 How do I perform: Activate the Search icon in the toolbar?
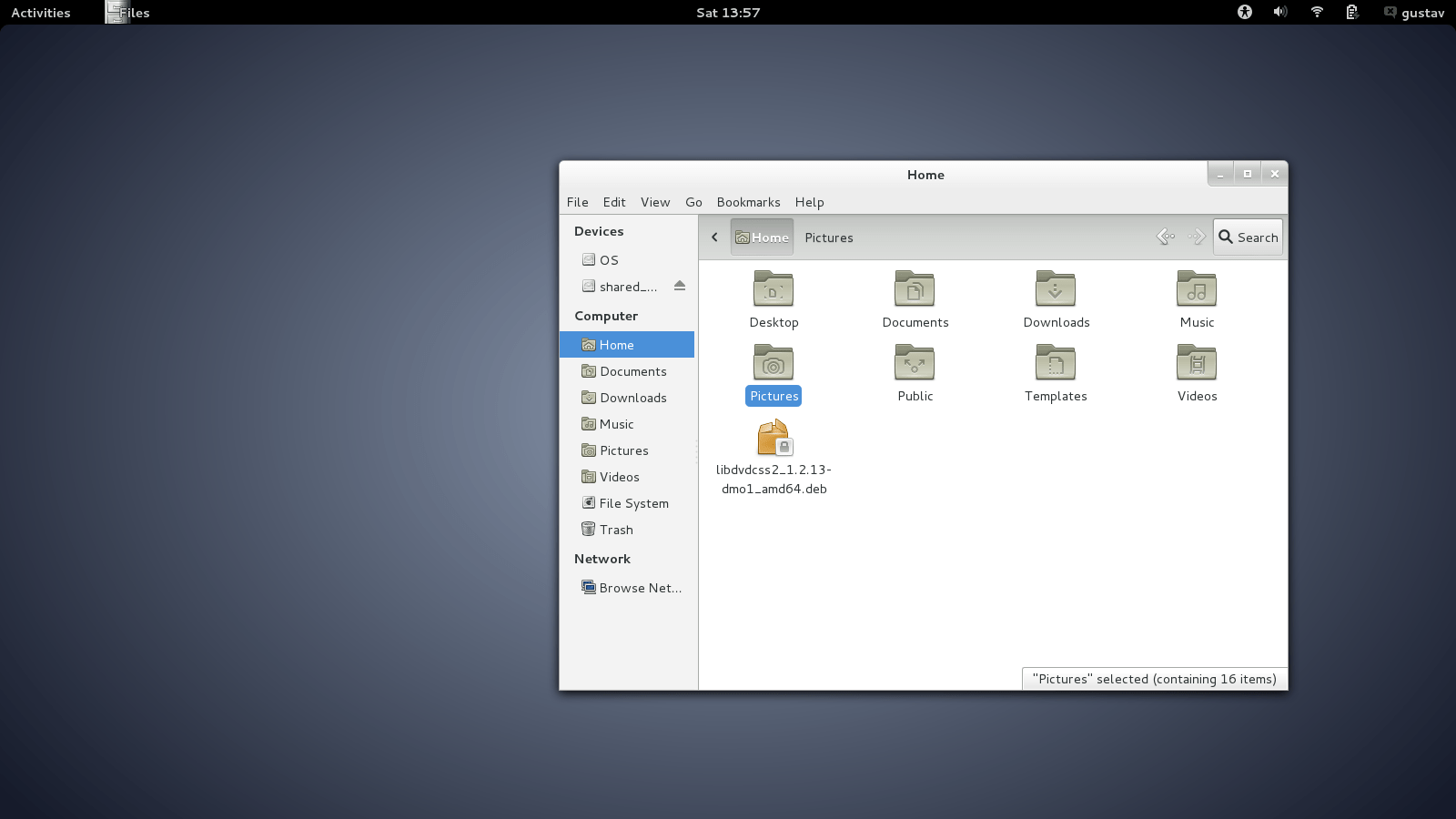pyautogui.click(x=1247, y=237)
